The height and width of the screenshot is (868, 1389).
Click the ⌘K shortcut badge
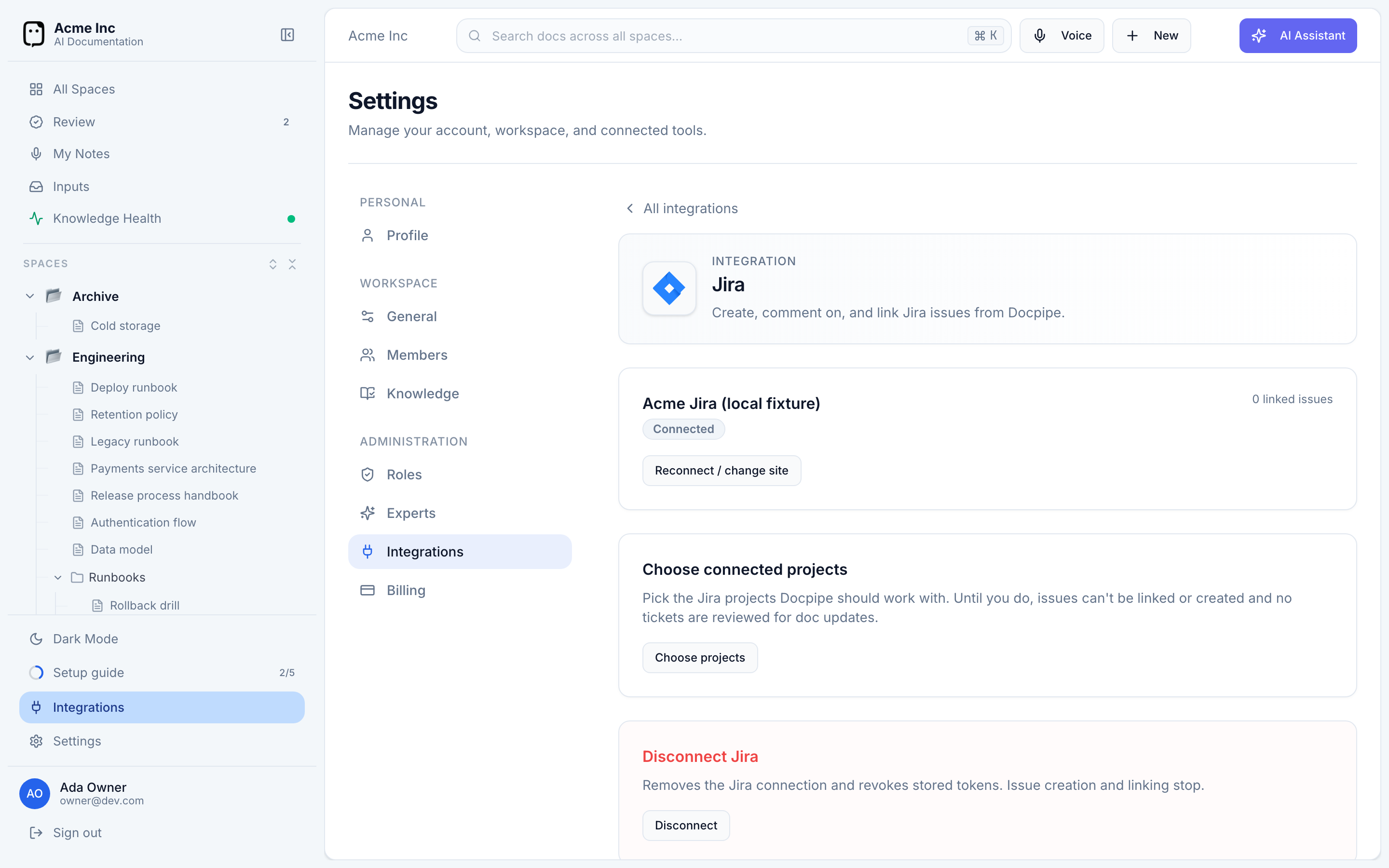click(985, 36)
